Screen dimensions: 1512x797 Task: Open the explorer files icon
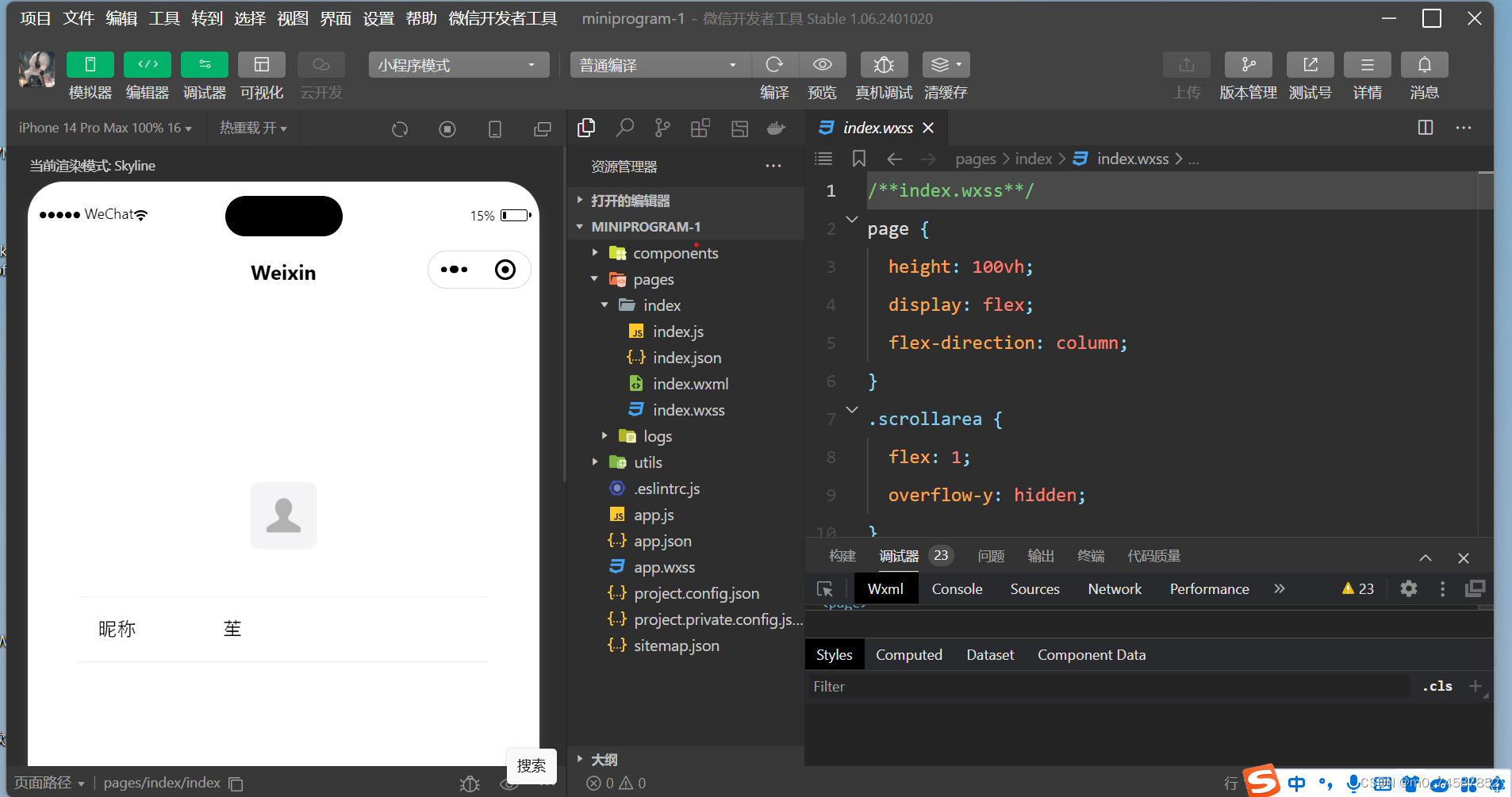tap(587, 128)
